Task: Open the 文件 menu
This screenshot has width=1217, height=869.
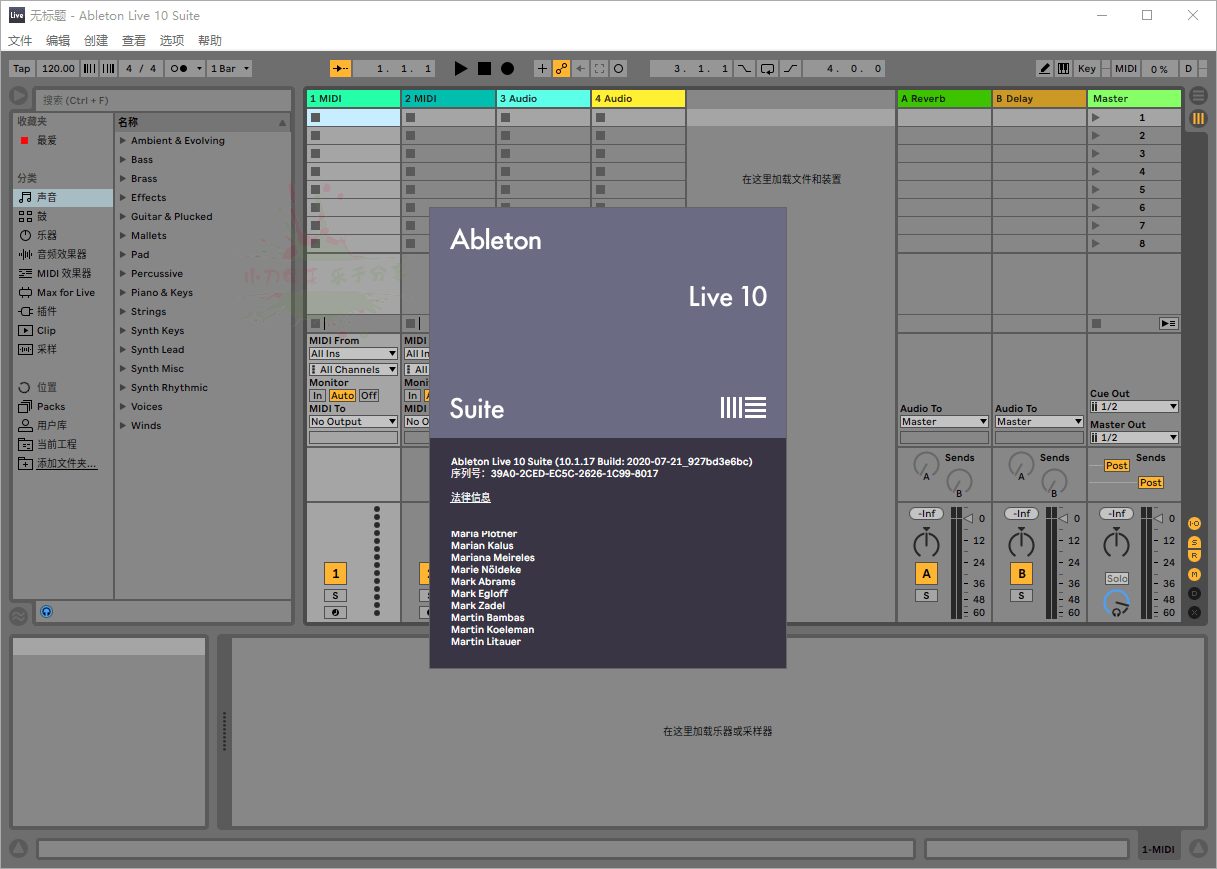Action: [20, 41]
